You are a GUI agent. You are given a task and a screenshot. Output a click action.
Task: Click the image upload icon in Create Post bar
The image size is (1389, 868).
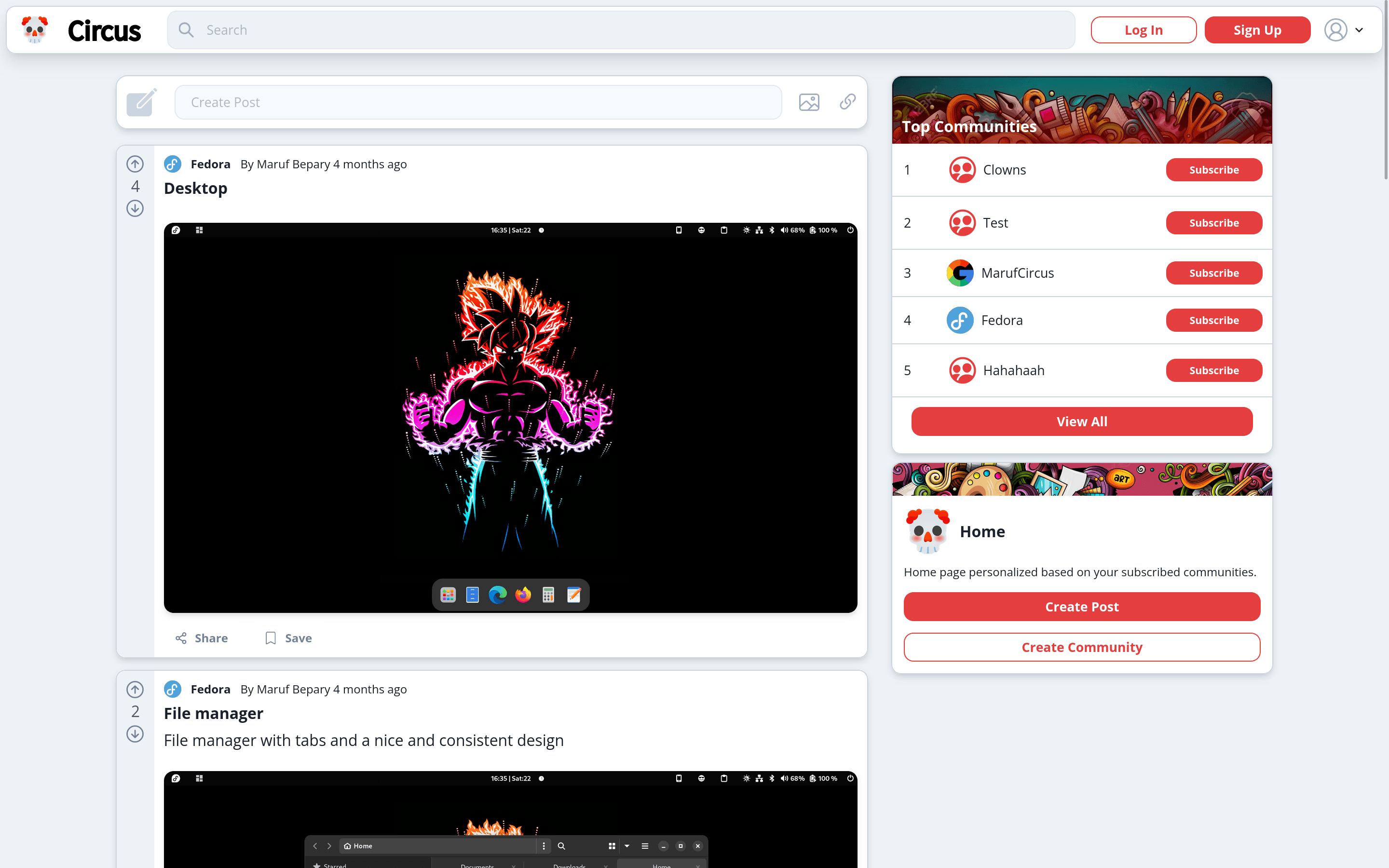pos(809,102)
